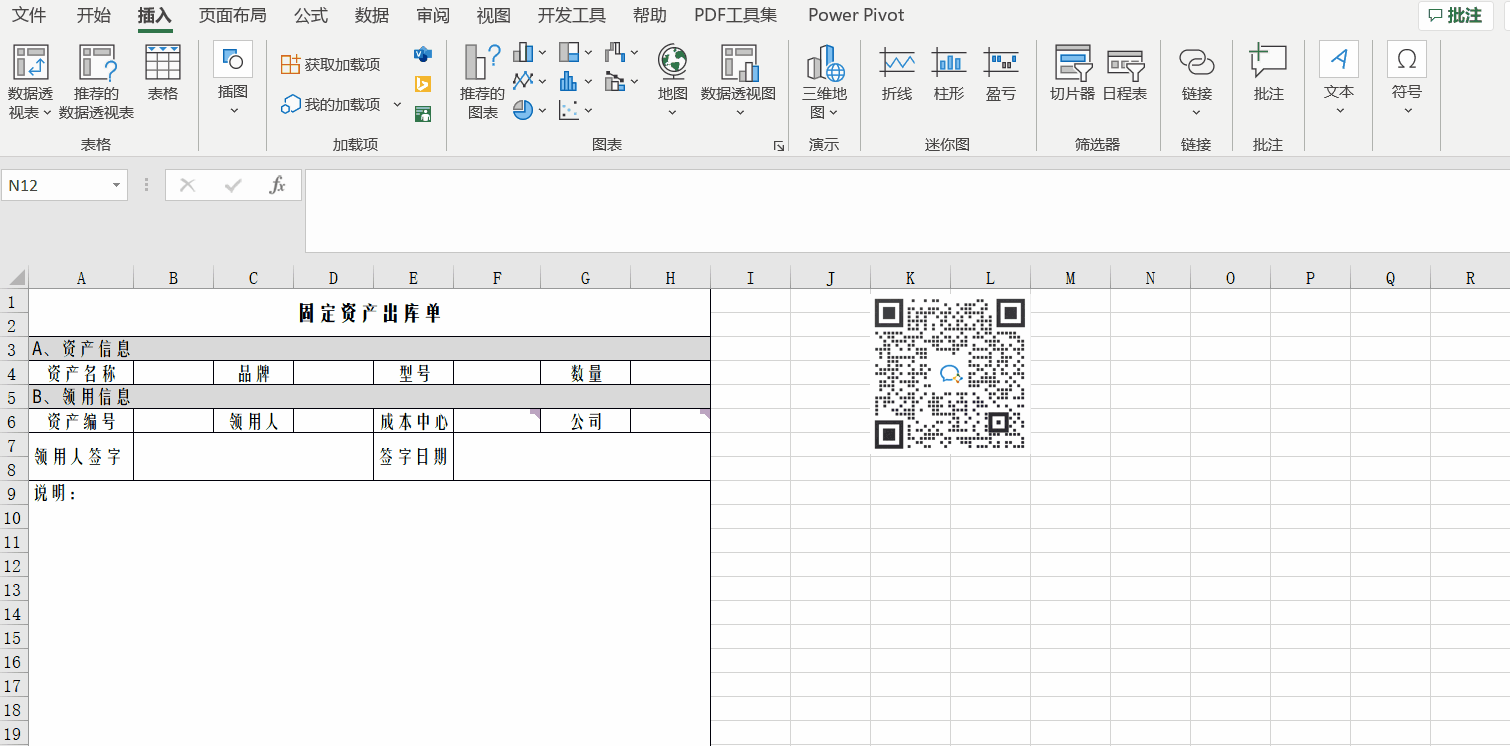The image size is (1510, 746).
Task: Open the PDF工具集 tab
Action: point(736,15)
